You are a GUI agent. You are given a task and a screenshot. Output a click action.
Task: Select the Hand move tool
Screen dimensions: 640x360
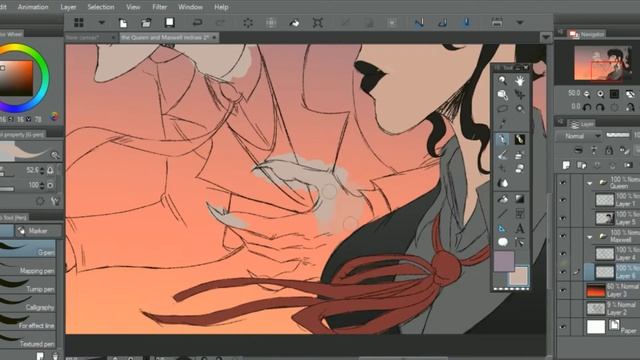(520, 80)
